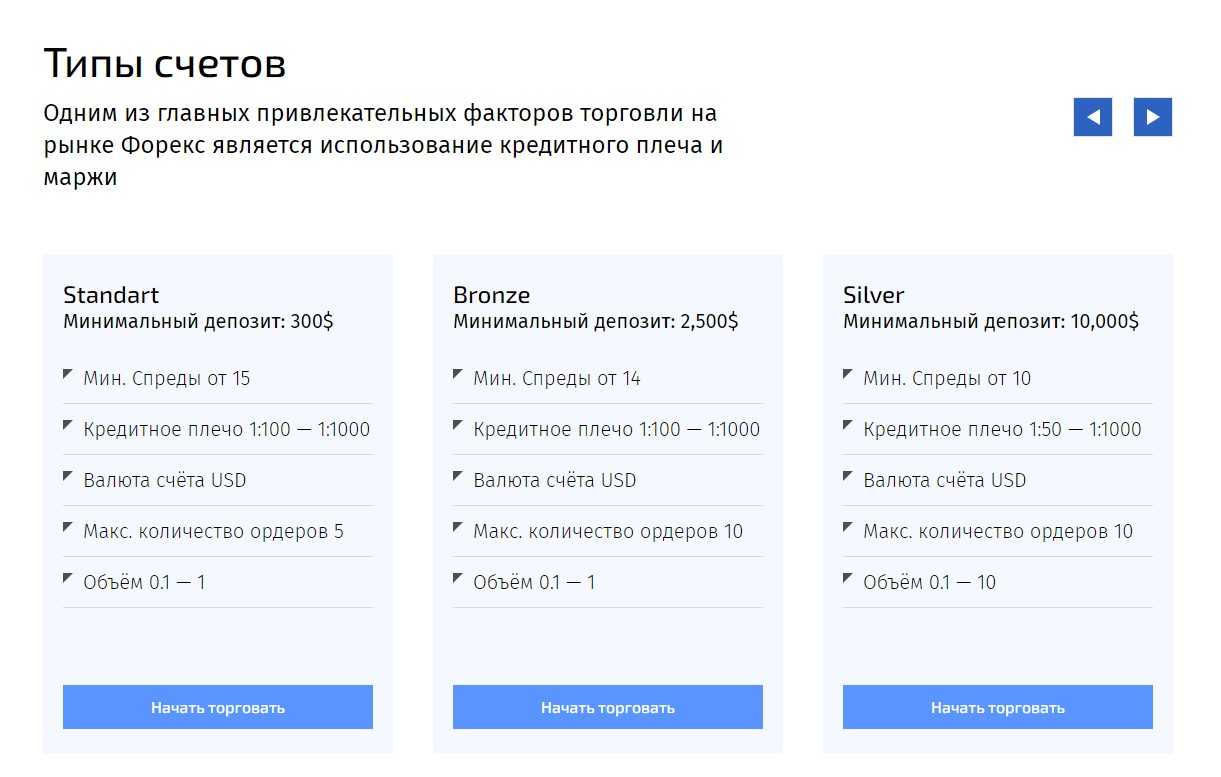The height and width of the screenshot is (777, 1221).
Task: Click the bullet icon beside Bronze spreads from 14
Action: point(458,374)
